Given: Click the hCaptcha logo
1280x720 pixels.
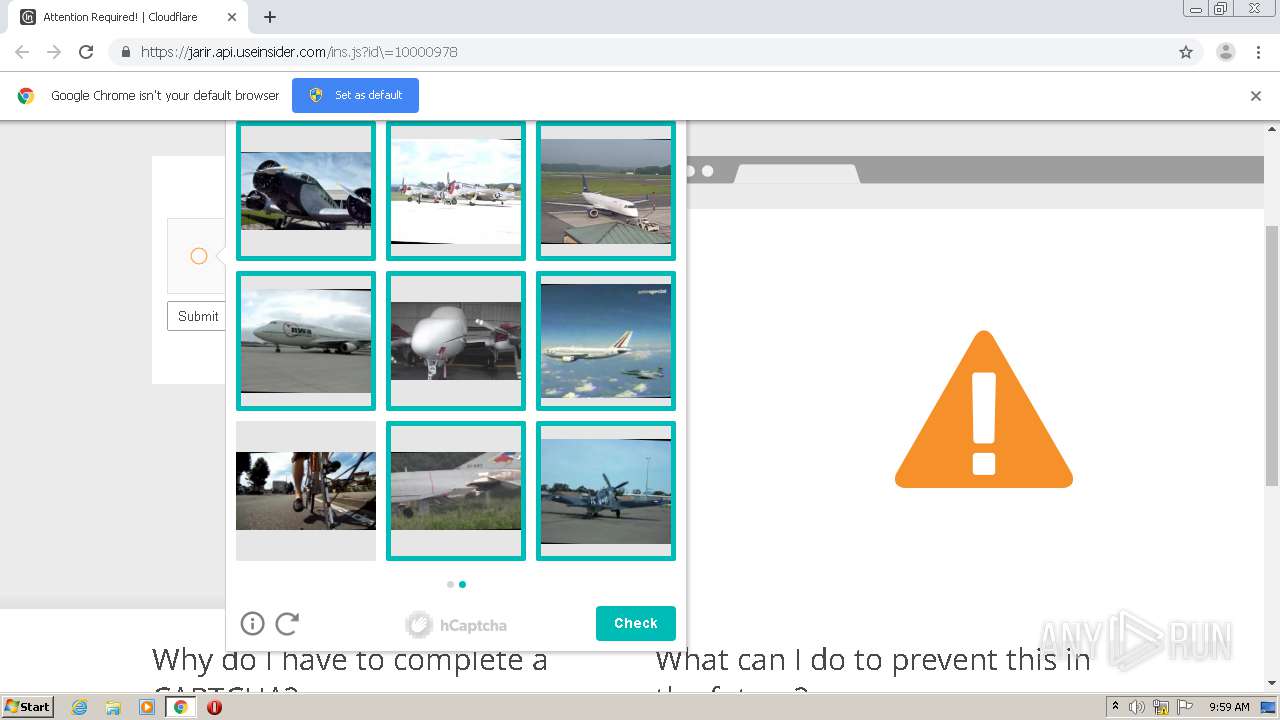Looking at the screenshot, I should tap(456, 625).
